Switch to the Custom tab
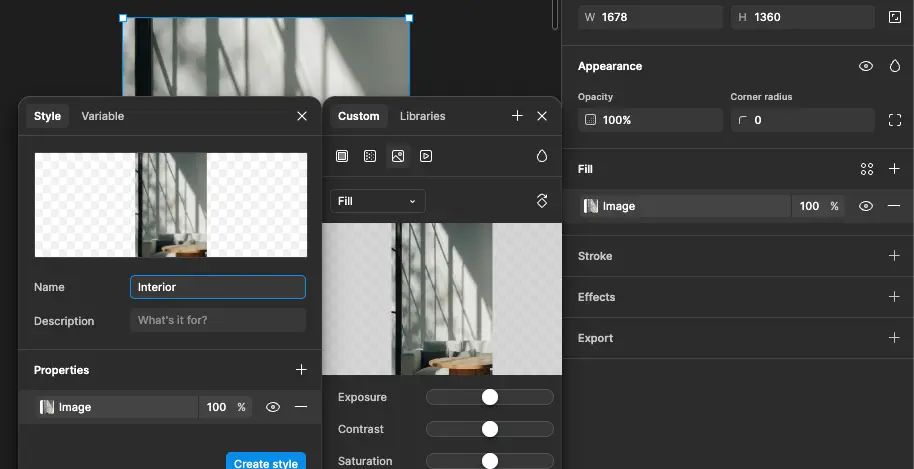 [358, 116]
